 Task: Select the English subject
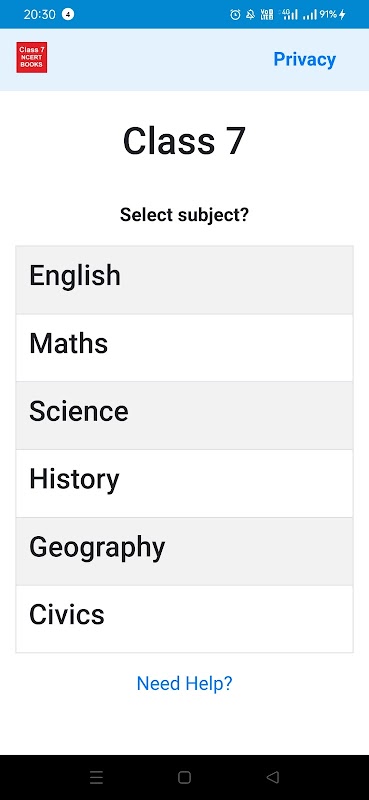(x=184, y=280)
